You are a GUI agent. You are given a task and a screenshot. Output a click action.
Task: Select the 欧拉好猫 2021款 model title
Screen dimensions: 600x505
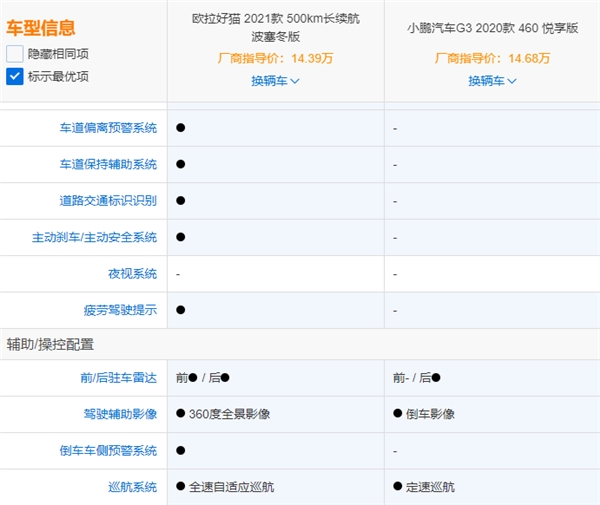276,28
